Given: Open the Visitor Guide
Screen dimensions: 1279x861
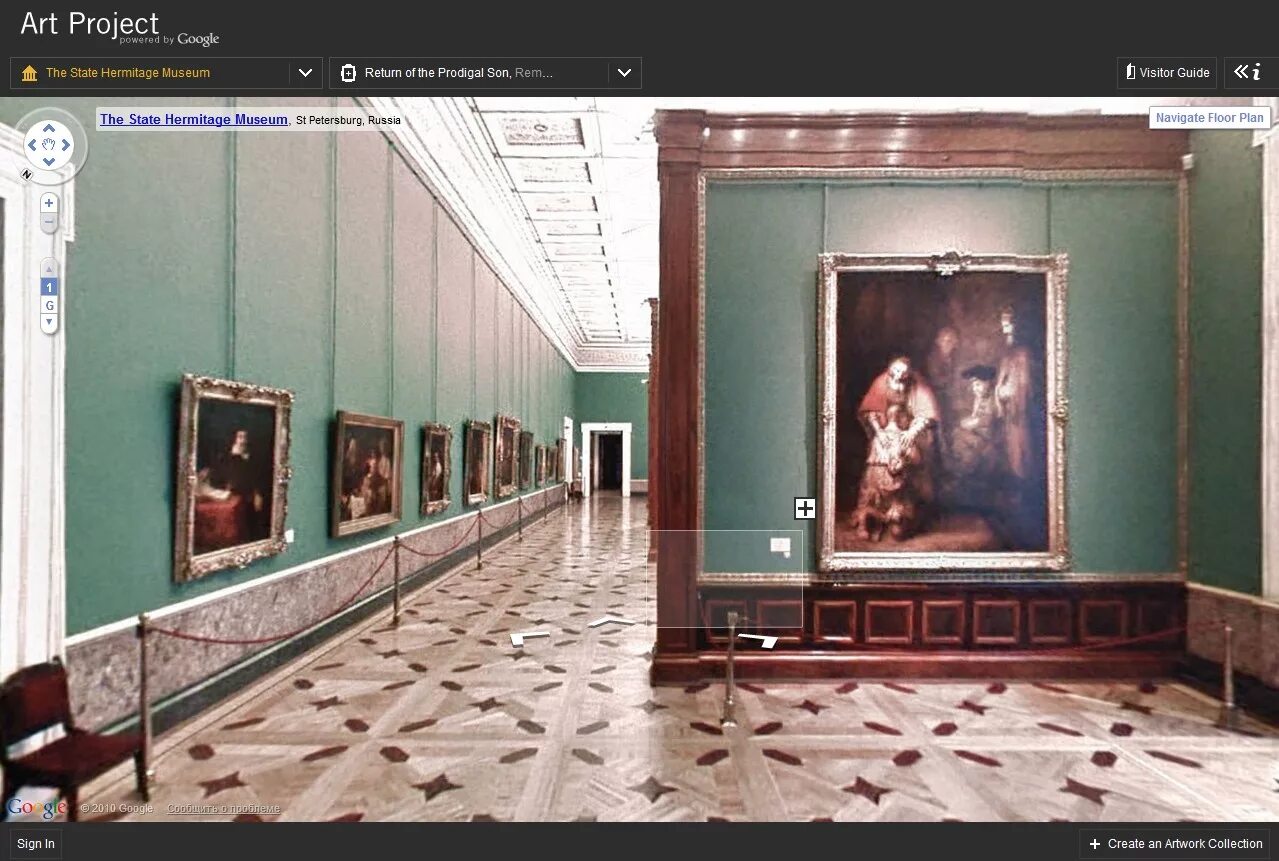Looking at the screenshot, I should tap(1167, 72).
